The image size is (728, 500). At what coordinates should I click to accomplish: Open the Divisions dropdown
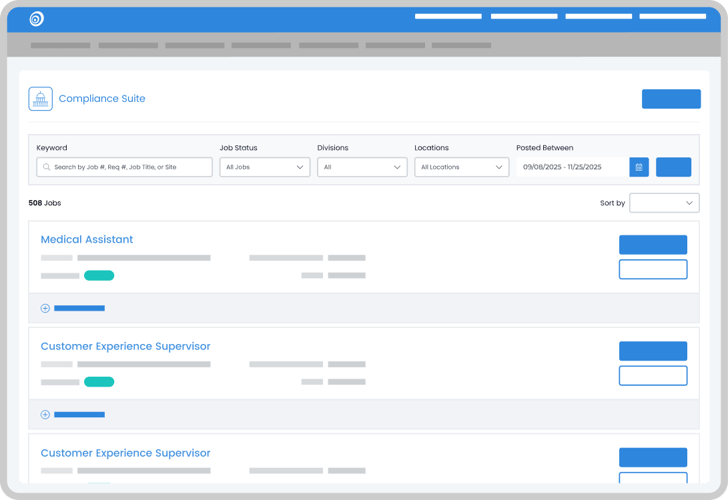(362, 167)
